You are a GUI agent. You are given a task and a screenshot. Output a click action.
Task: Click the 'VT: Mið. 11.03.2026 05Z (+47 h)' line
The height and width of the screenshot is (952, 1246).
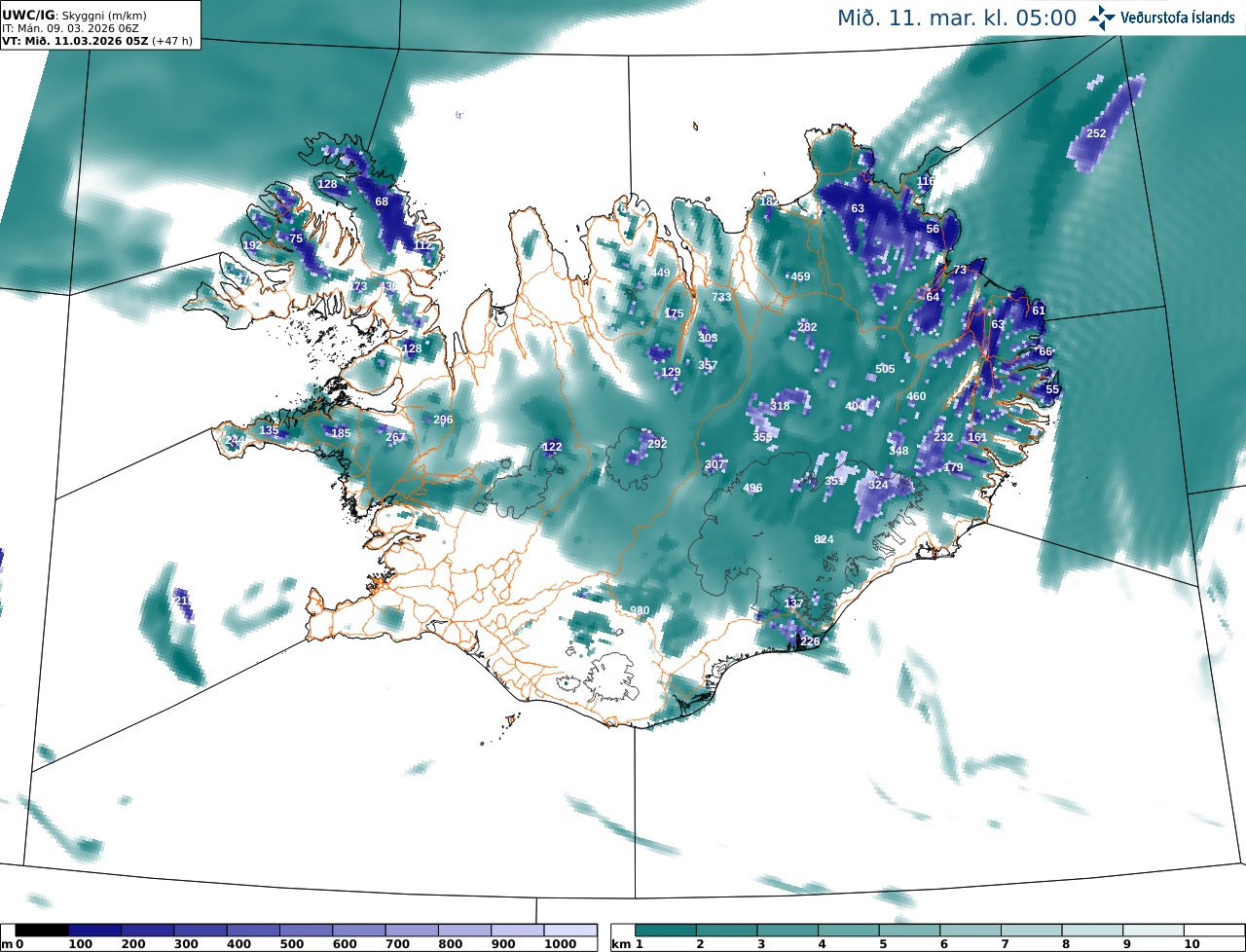tap(98, 41)
